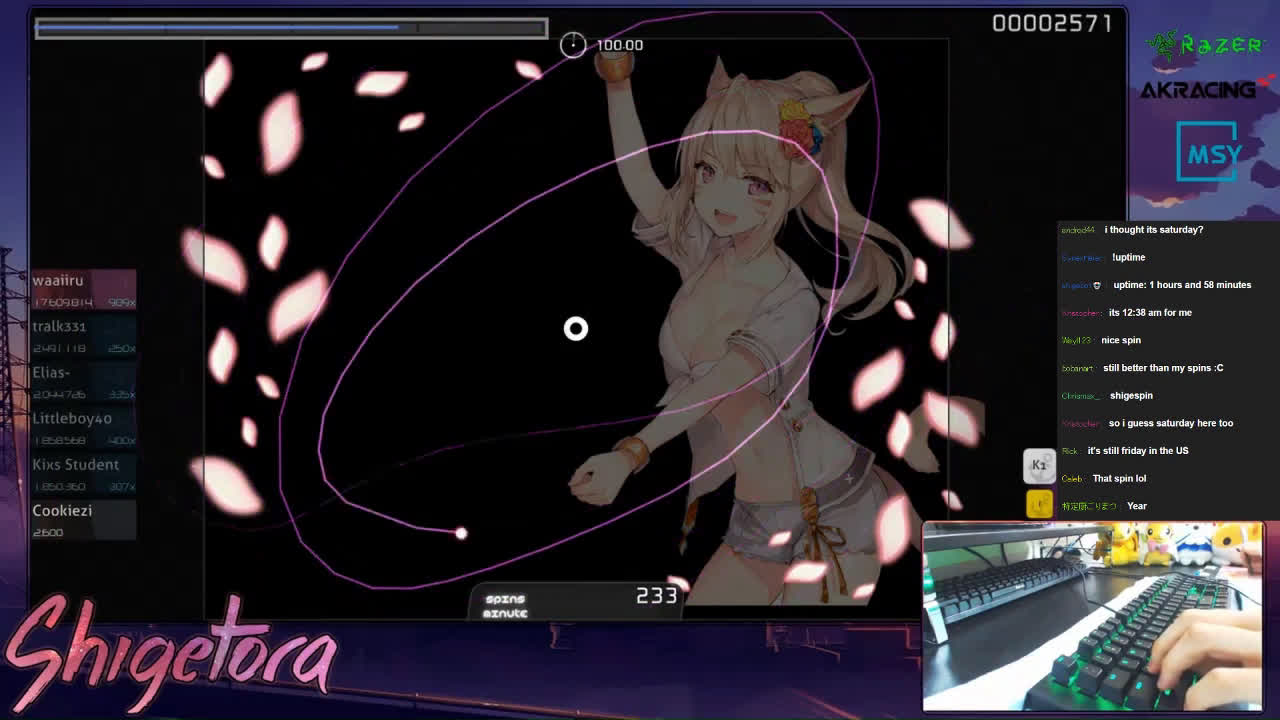
Task: Click the 'Year' chat message
Action: click(x=1137, y=506)
